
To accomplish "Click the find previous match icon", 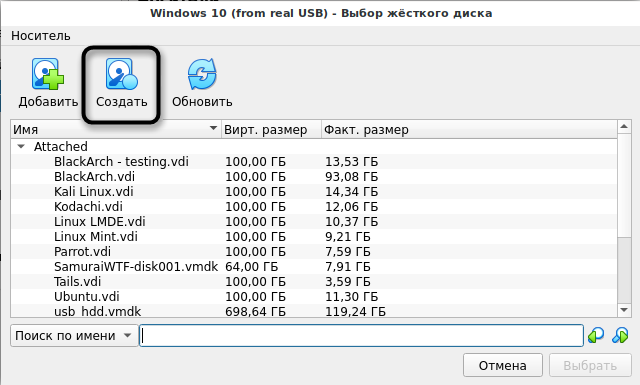I will click(596, 336).
